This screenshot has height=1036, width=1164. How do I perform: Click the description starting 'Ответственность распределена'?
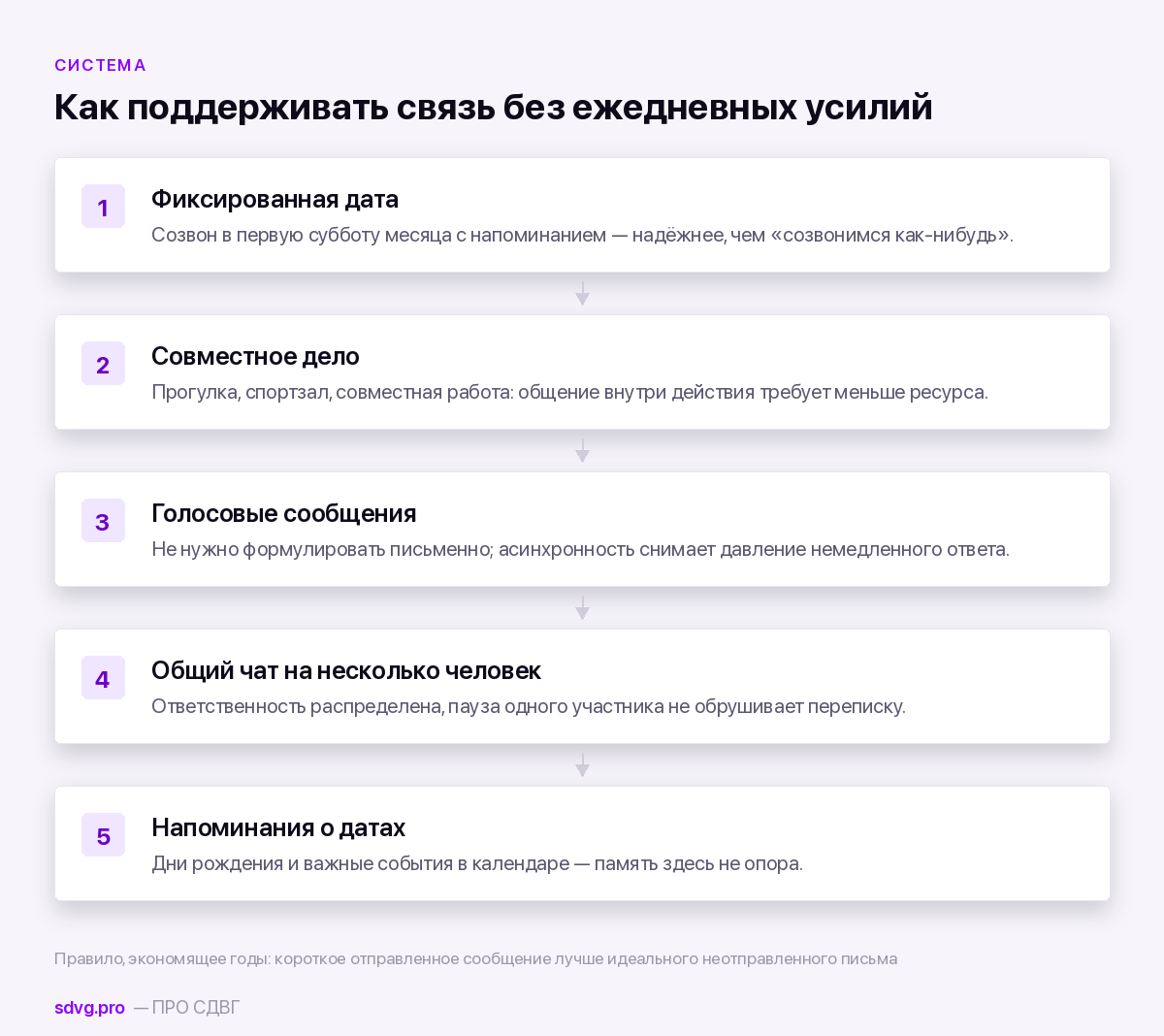[x=529, y=706]
